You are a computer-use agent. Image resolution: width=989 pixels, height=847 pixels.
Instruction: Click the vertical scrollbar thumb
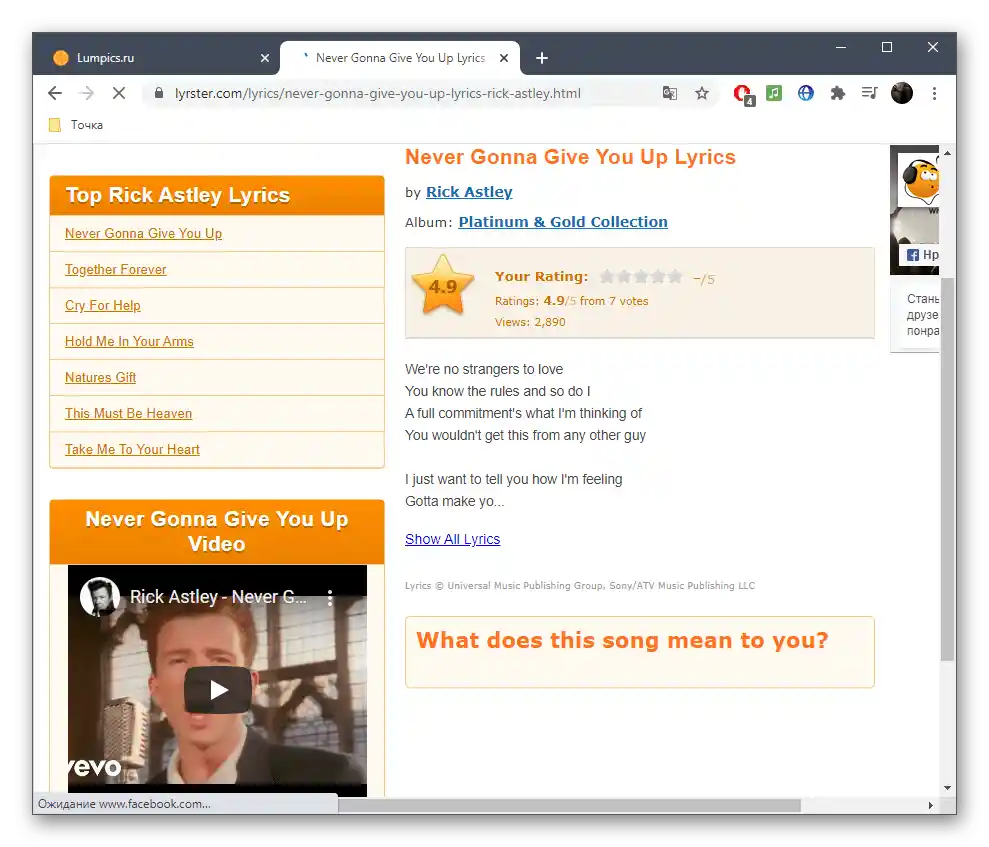click(947, 469)
